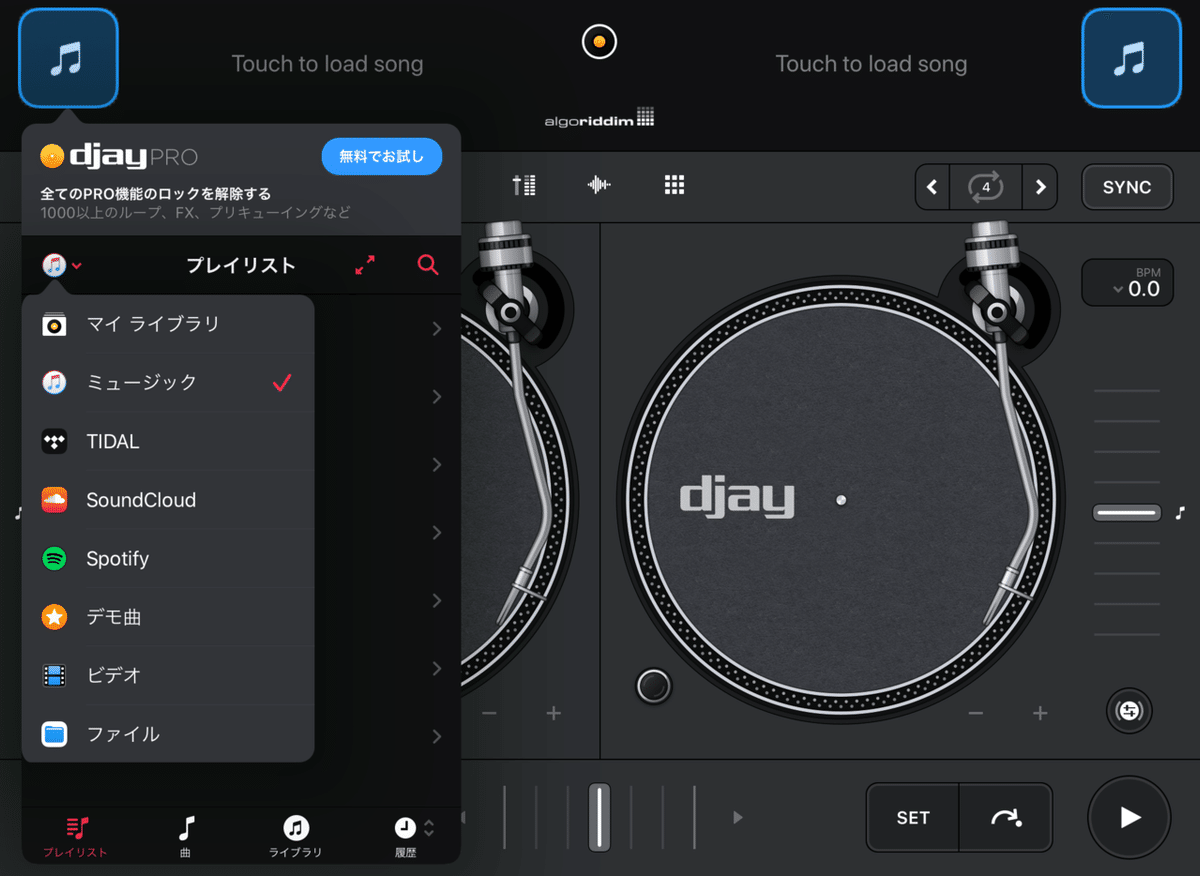Open the left deck music library button
The image size is (1200, 876).
(x=68, y=58)
